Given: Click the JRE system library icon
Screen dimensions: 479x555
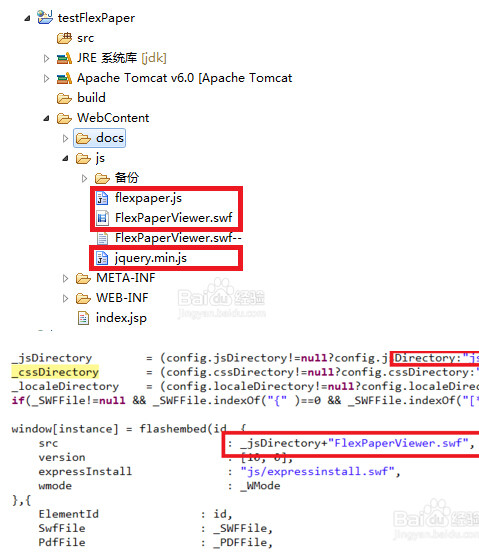Looking at the screenshot, I should pos(64,58).
